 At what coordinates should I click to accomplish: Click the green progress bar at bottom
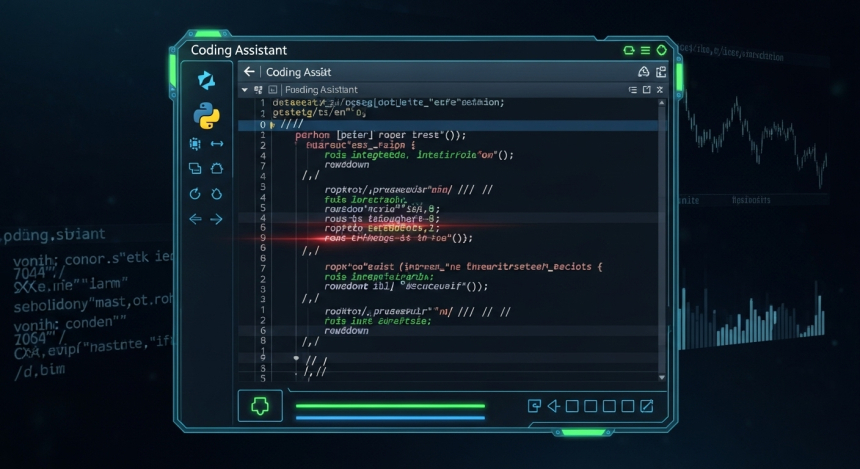point(391,406)
